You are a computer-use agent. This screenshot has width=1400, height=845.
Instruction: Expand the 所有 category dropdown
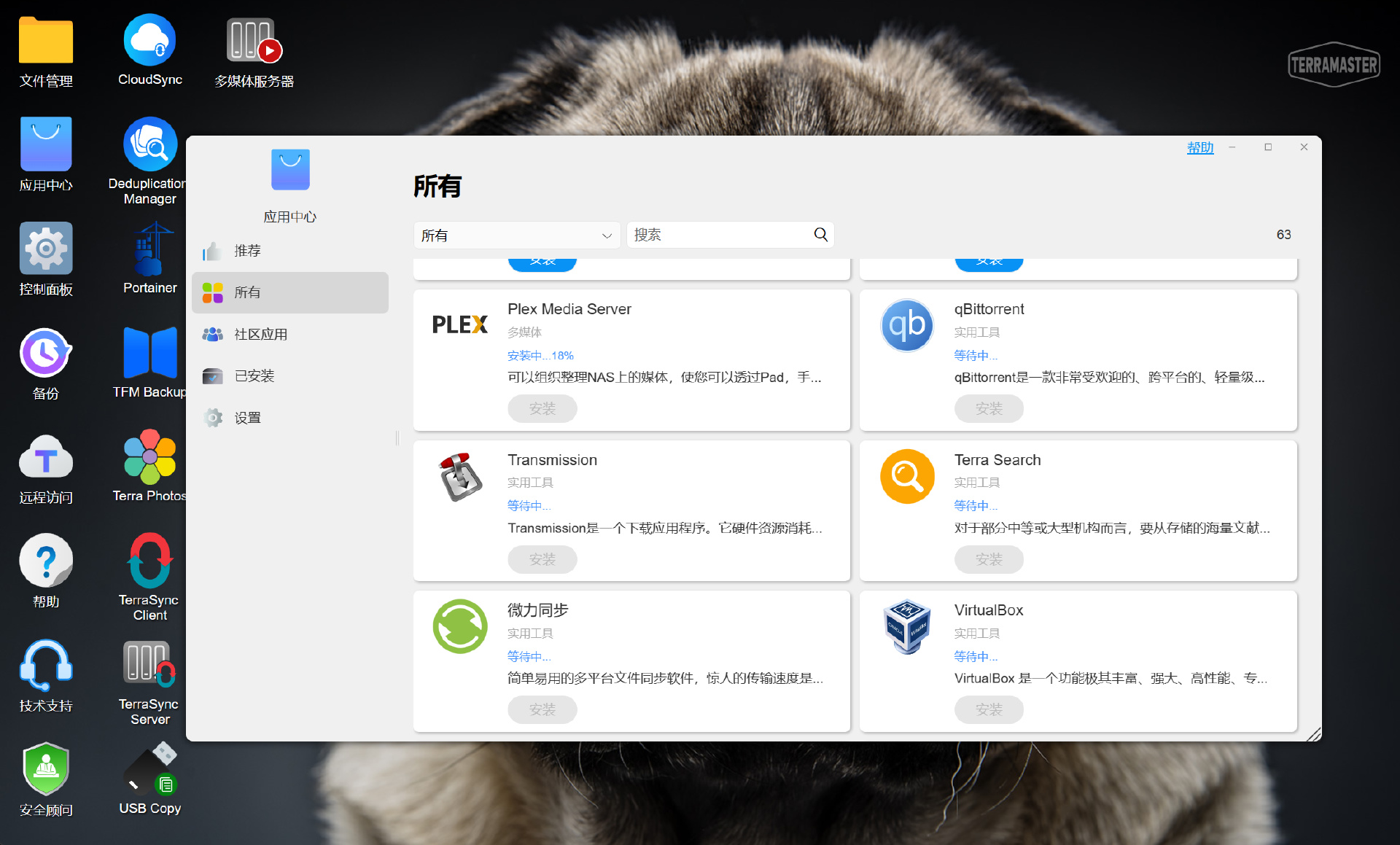coord(516,235)
